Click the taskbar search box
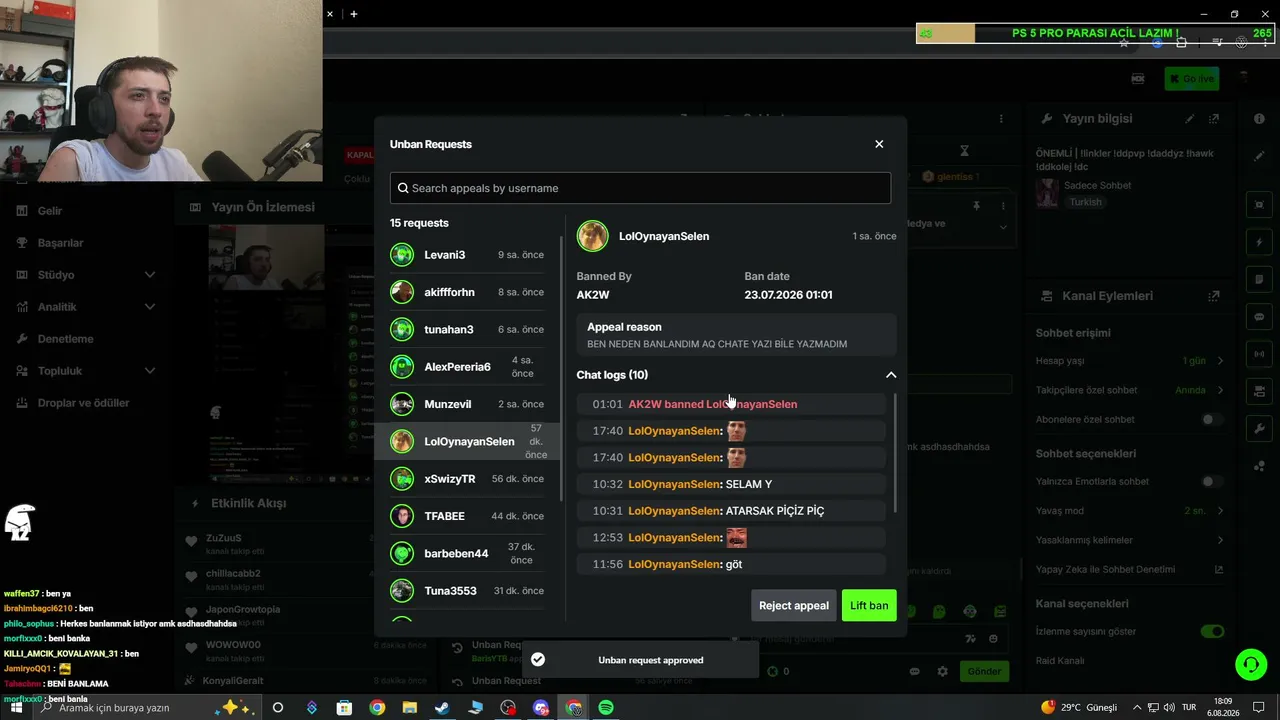This screenshot has height=720, width=1280. pos(149,707)
